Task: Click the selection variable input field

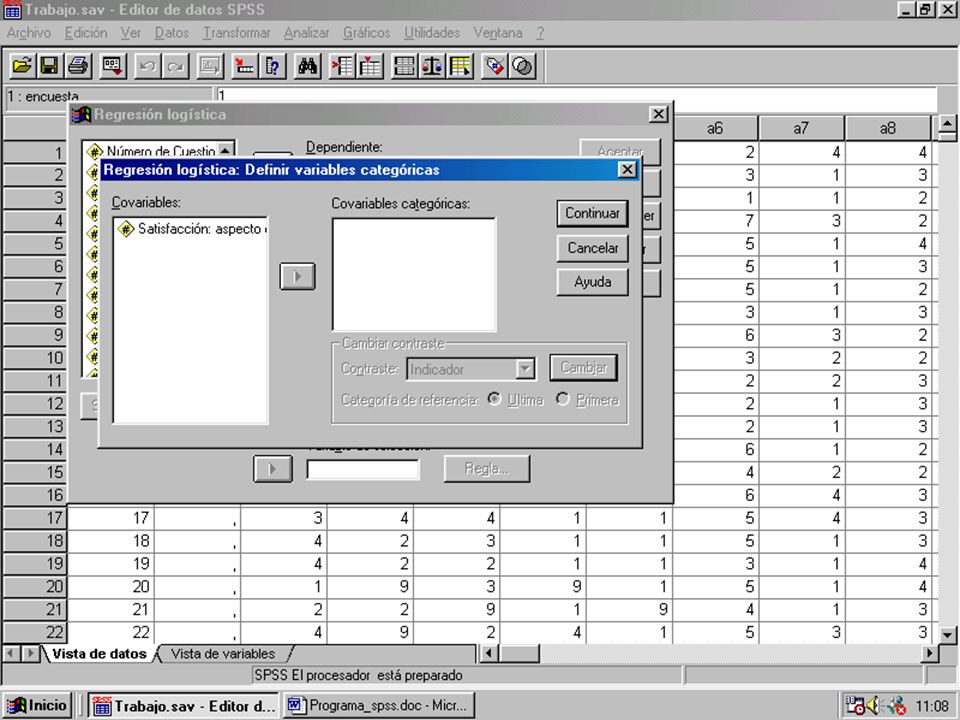Action: [362, 470]
